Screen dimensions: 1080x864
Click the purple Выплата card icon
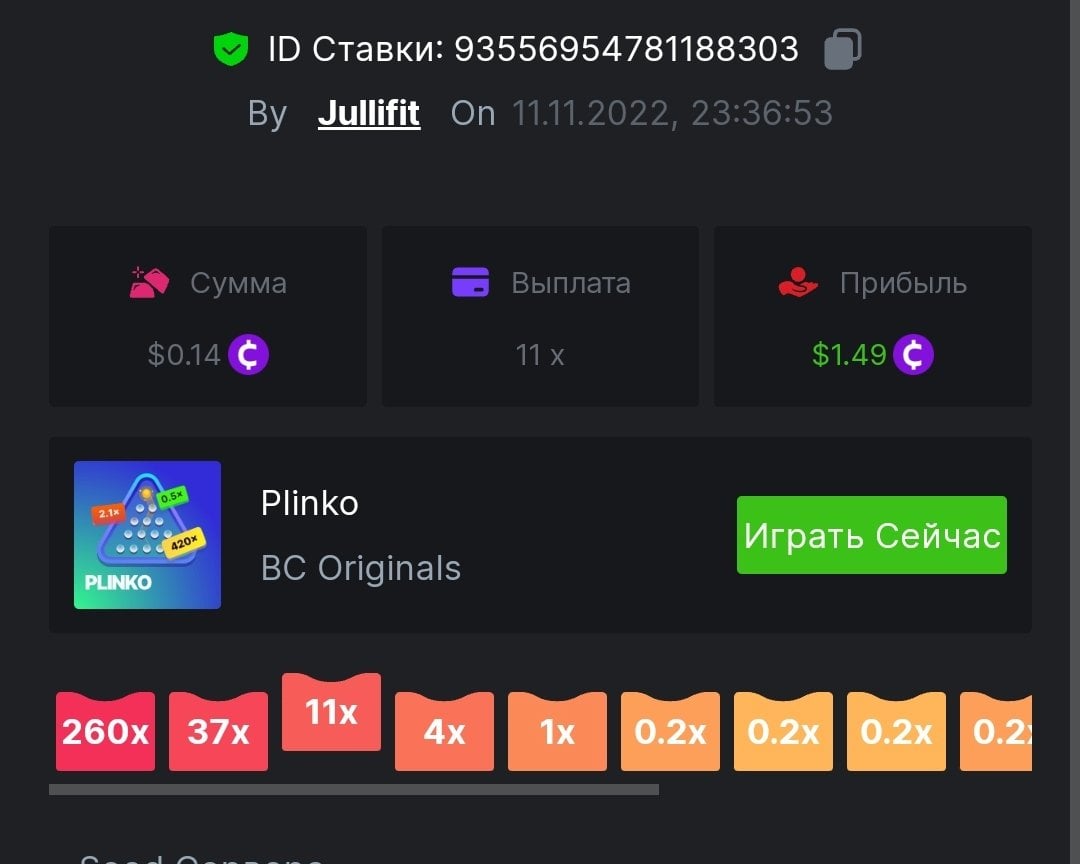click(470, 282)
